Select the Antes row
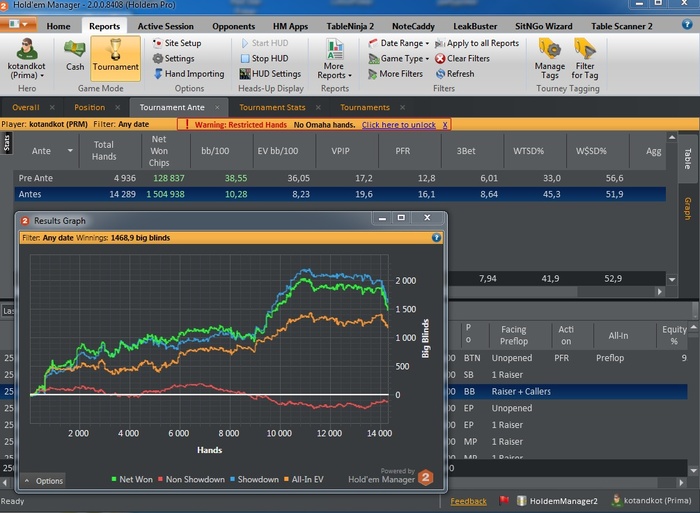 click(339, 194)
